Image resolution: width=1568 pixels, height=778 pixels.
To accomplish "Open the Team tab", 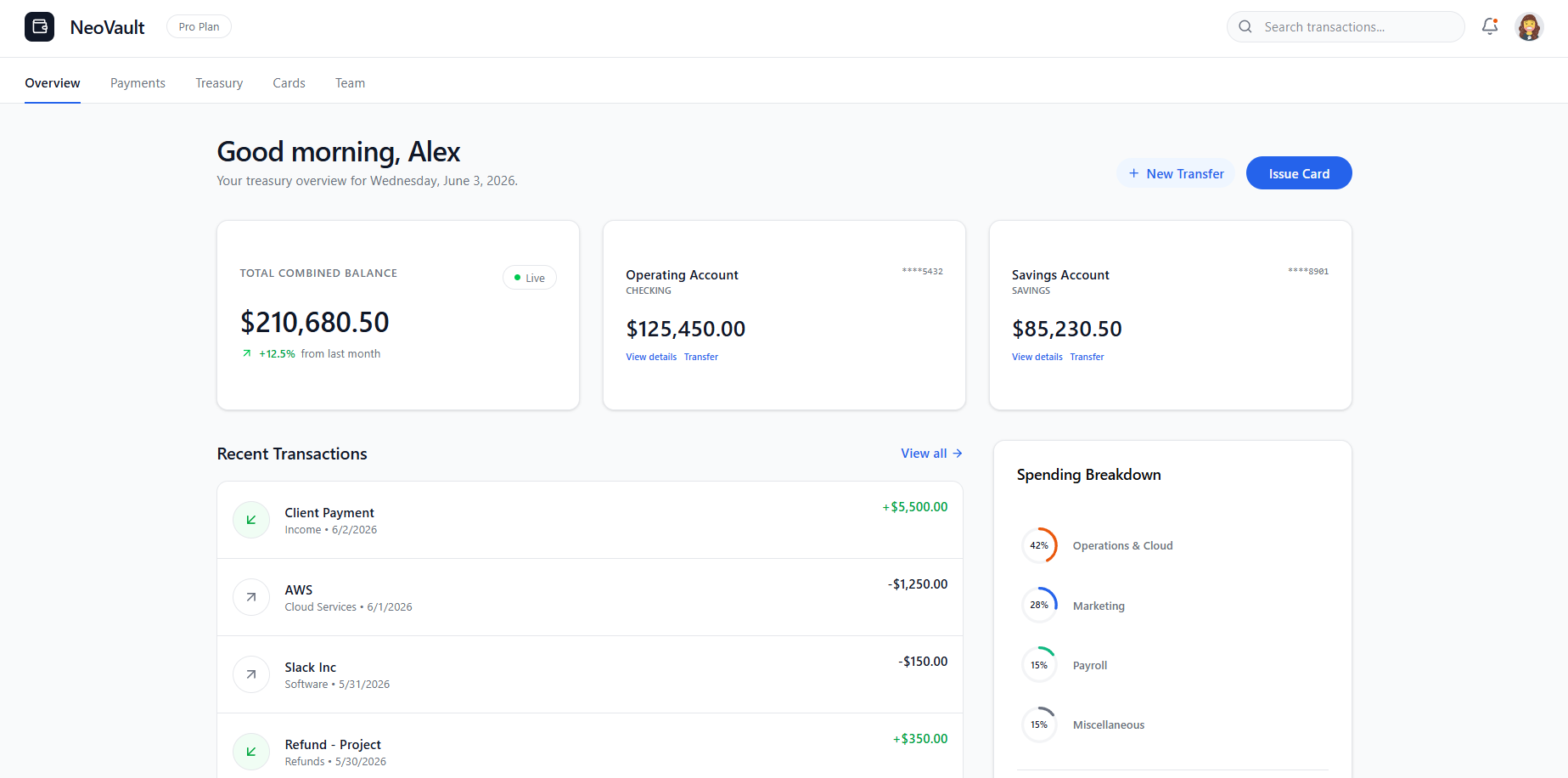I will [x=350, y=83].
